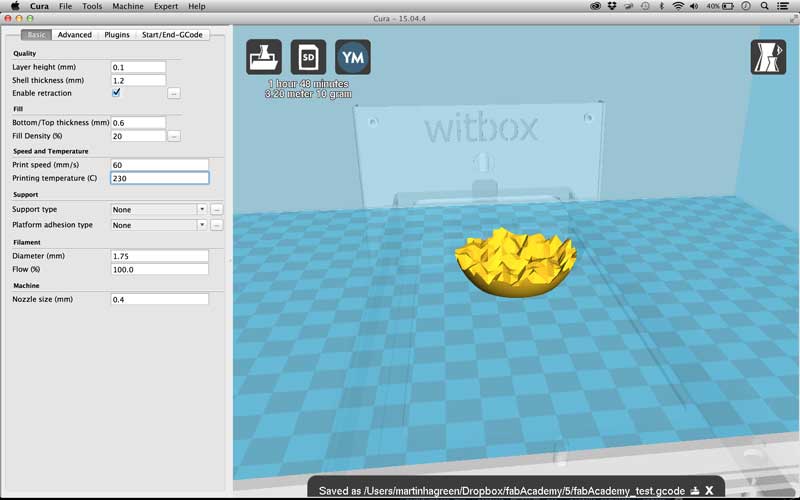800x500 pixels.
Task: Switch to the Basic tab
Action: click(36, 35)
